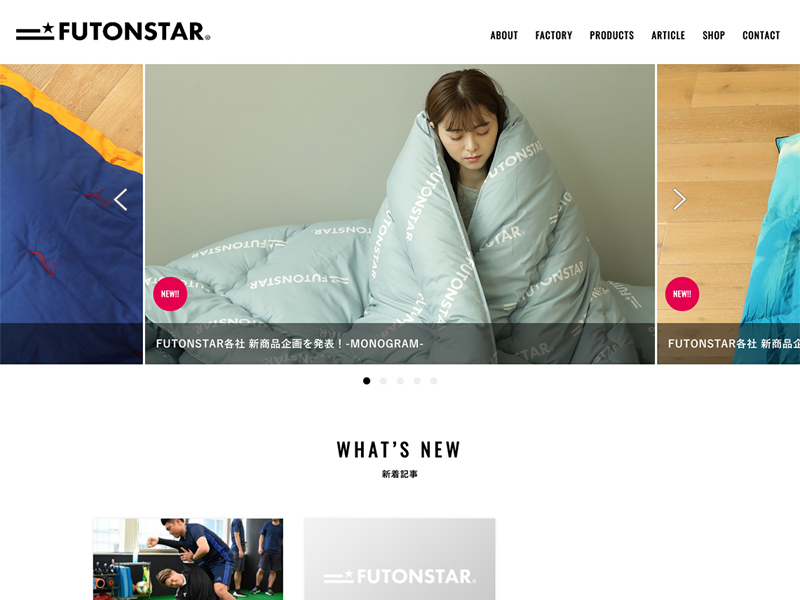
Task: Open the gray FUTONSTAR placeholder article thumbnail
Action: 399,559
